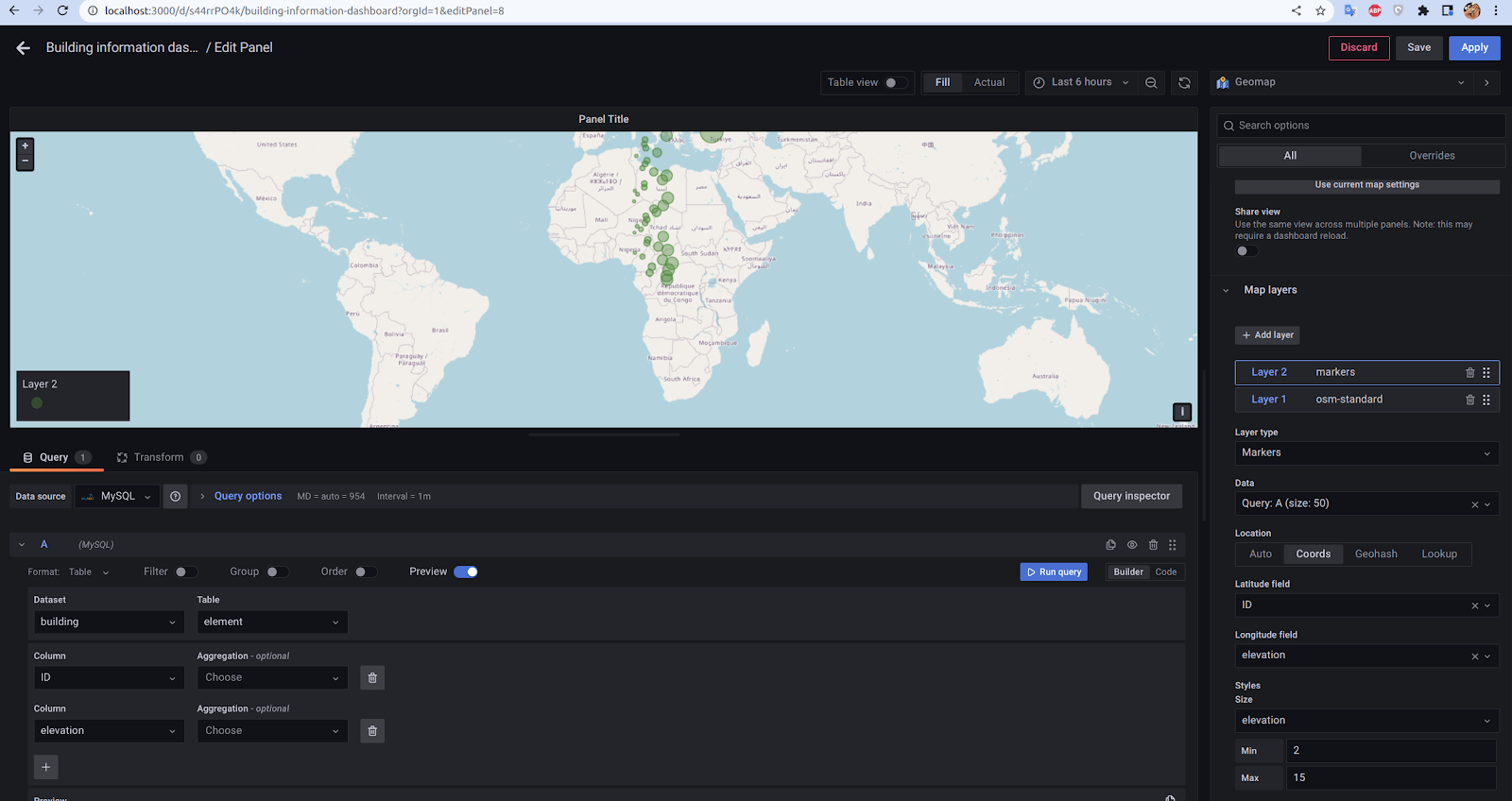Disable the Preview switch

466,572
